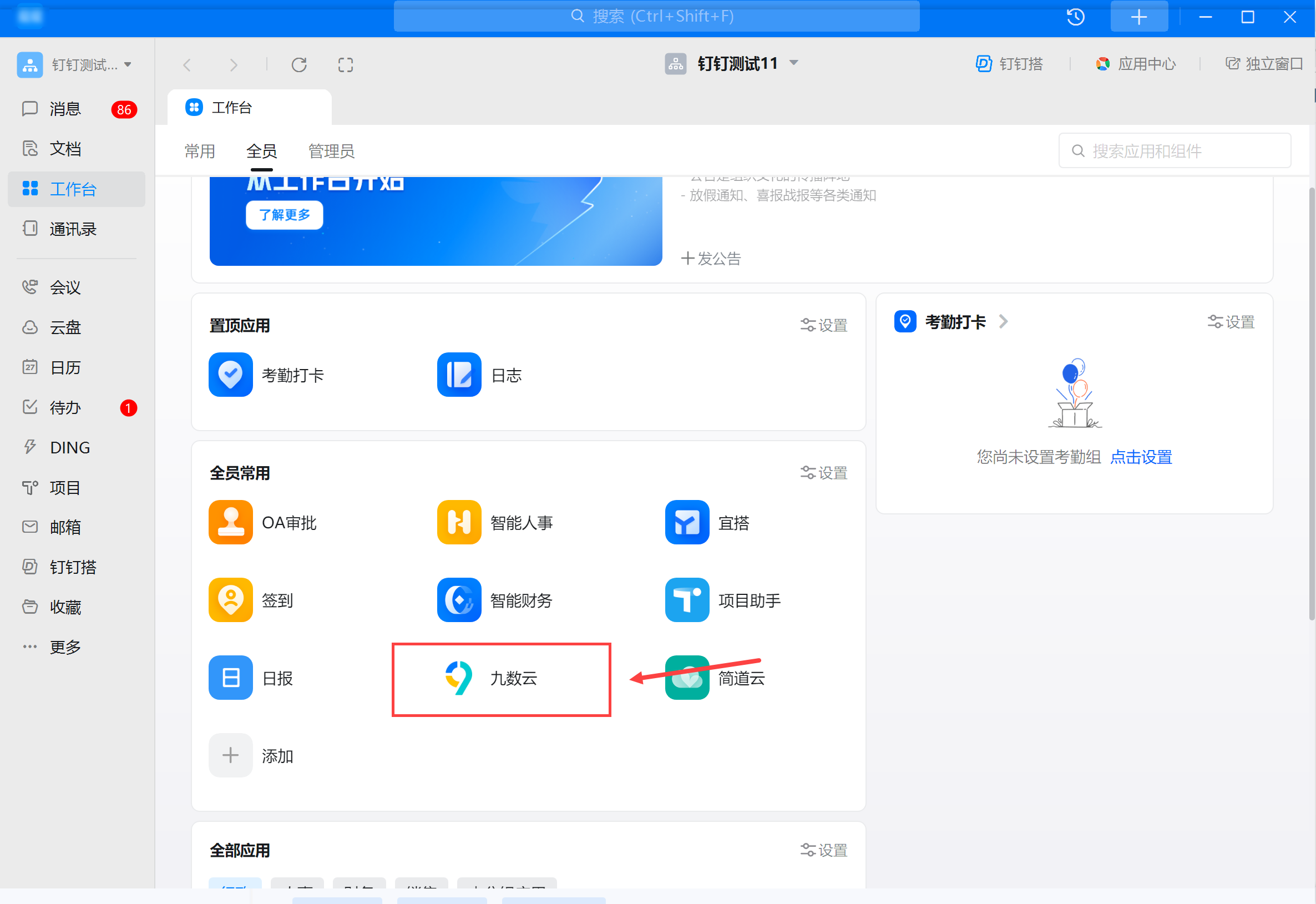Open 项目 projects in the sidebar
This screenshot has width=1316, height=904.
tap(77, 488)
